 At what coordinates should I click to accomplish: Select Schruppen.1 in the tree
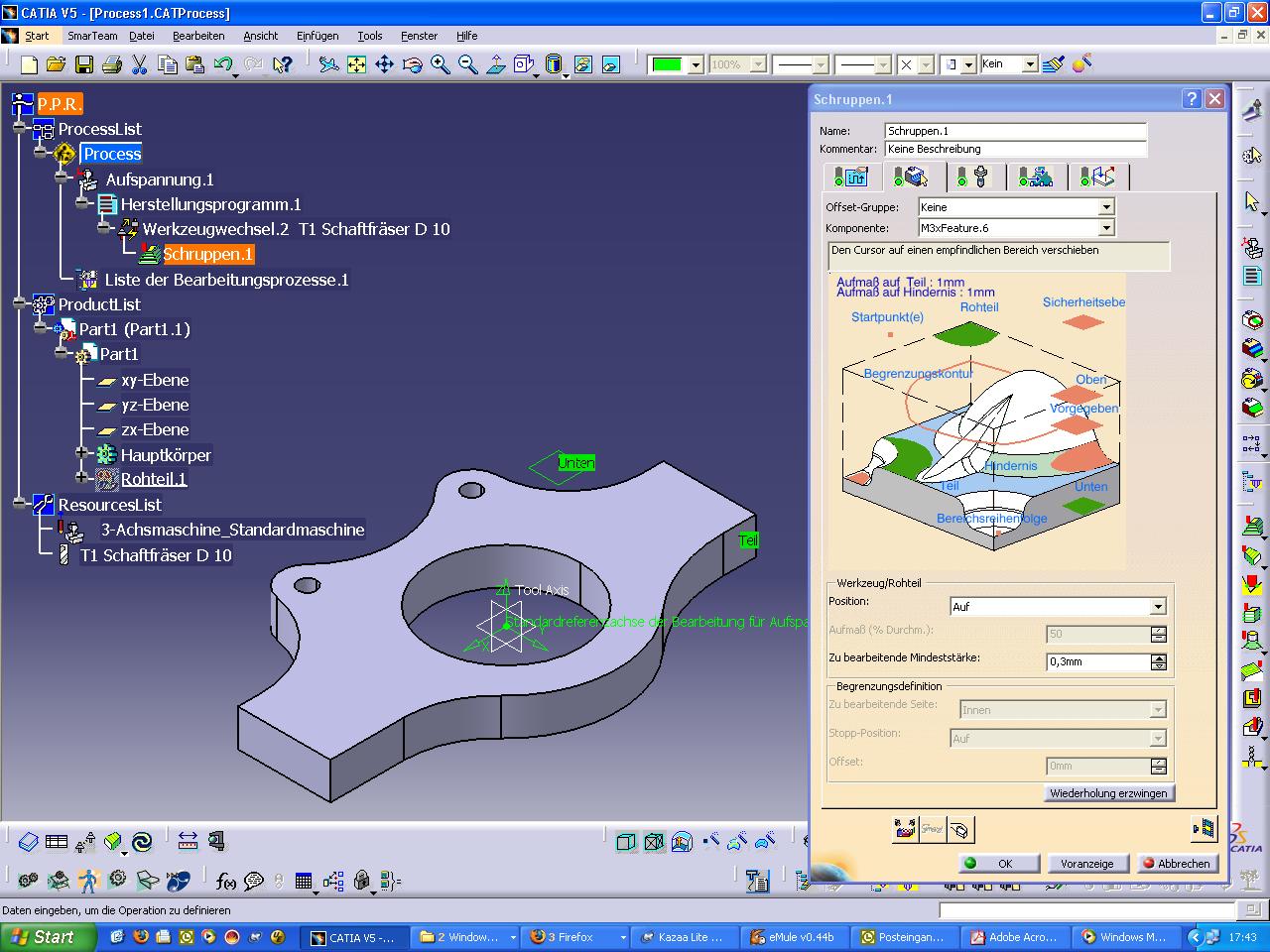pyautogui.click(x=208, y=254)
